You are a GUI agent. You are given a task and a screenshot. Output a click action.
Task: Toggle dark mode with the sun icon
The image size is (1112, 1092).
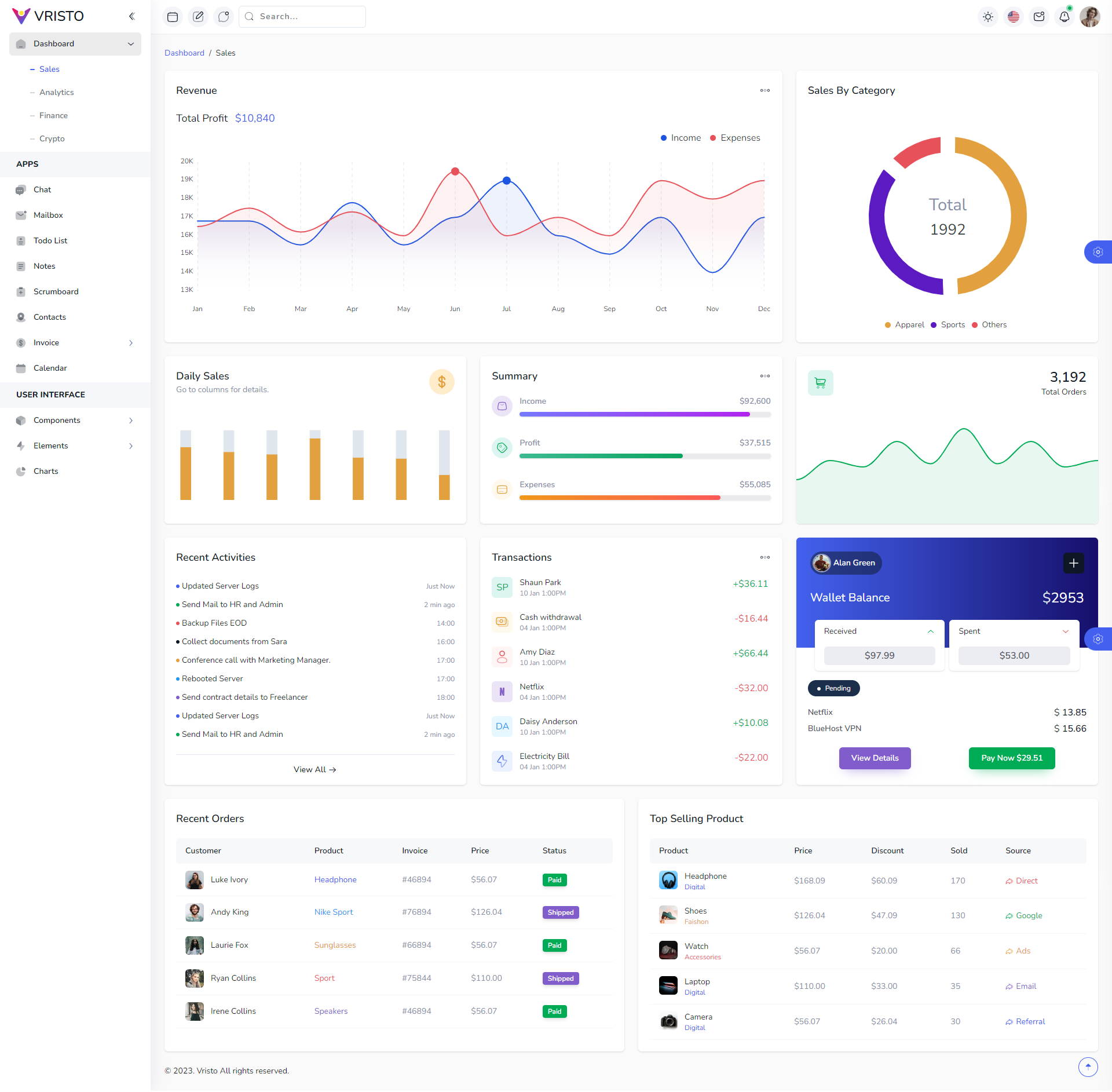pos(987,17)
